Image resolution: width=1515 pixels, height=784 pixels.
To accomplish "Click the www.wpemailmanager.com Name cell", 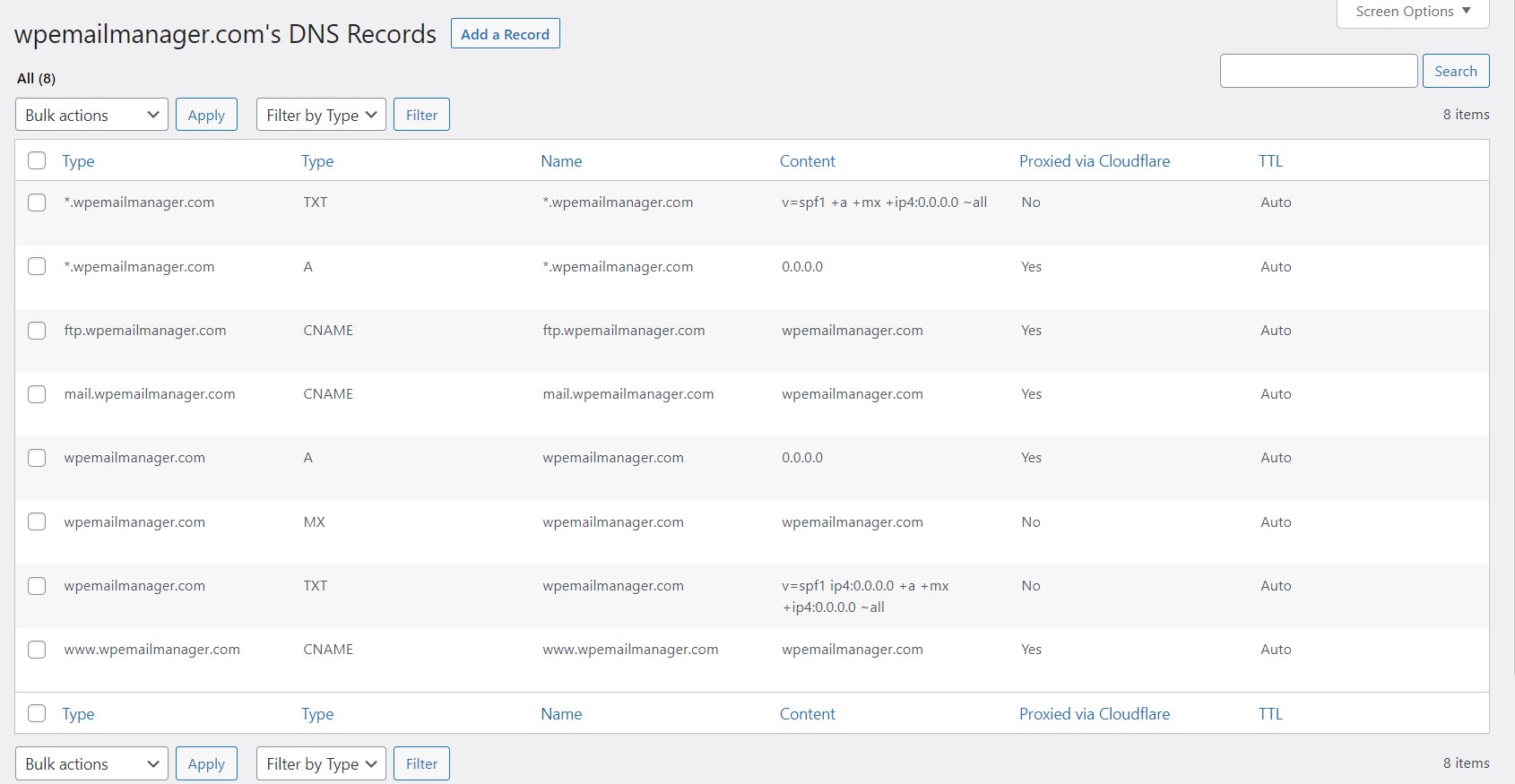I will point(630,650).
